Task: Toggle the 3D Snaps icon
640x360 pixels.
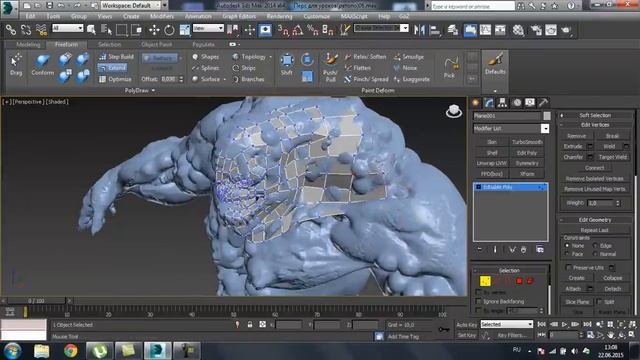Action: (283, 30)
